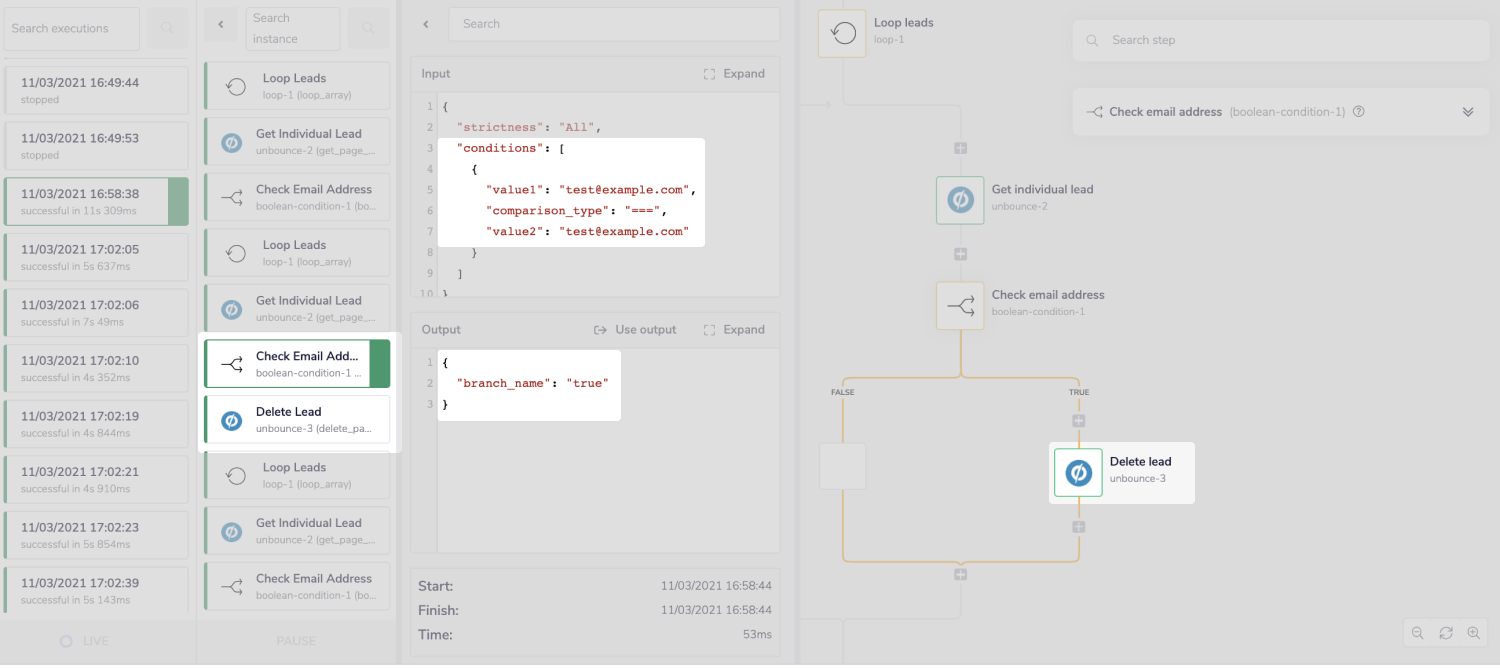Select the Delete Lead instance step
This screenshot has width=1500, height=668.
(297, 420)
